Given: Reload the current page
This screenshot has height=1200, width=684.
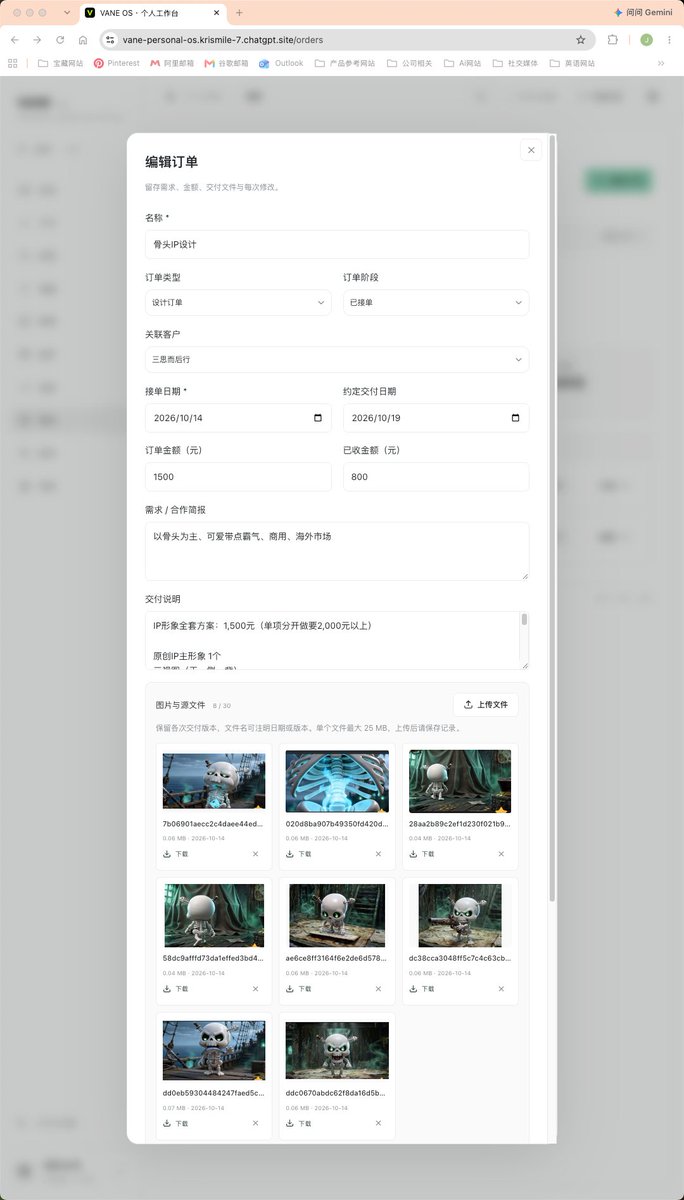Looking at the screenshot, I should pos(60,39).
